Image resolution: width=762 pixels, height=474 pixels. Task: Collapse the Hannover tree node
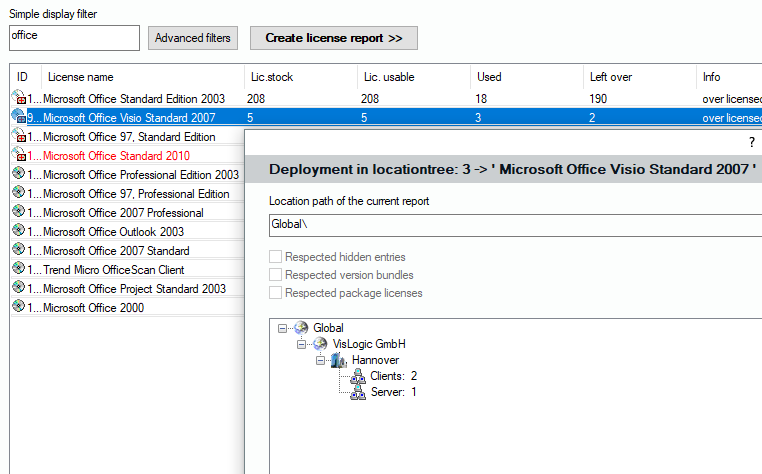[x=321, y=360]
